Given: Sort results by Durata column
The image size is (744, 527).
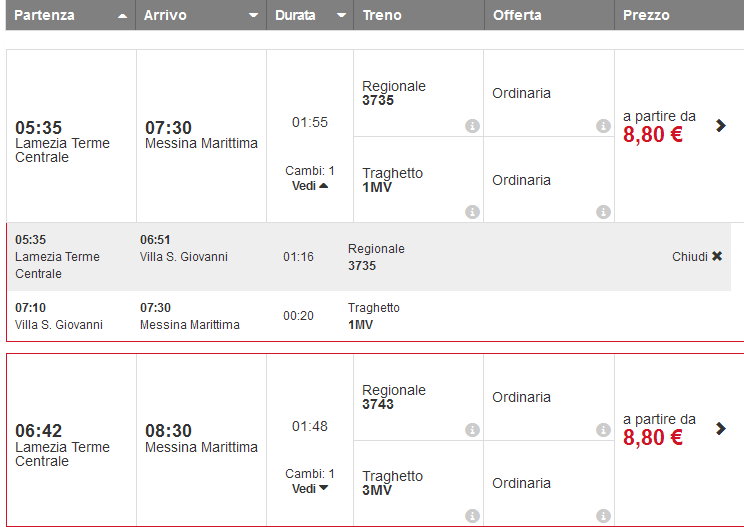Looking at the screenshot, I should [309, 16].
